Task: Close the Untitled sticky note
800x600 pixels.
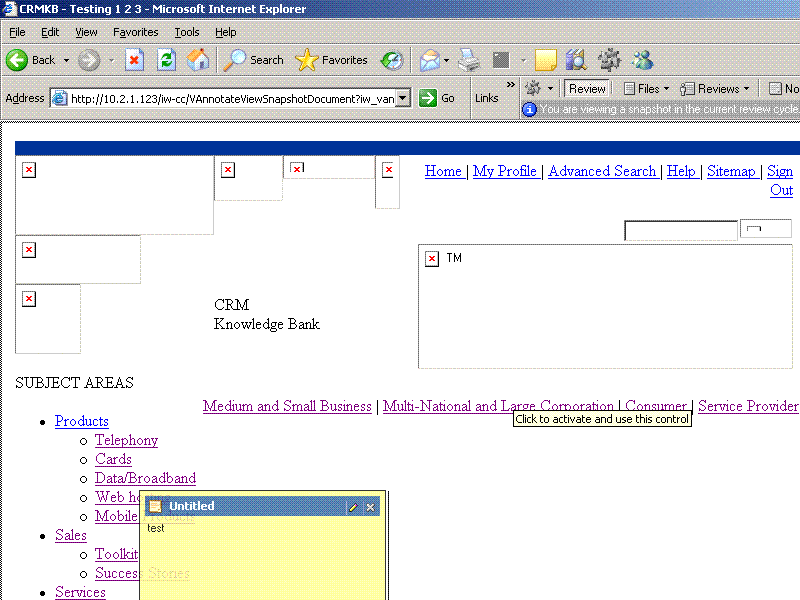Action: (x=370, y=507)
